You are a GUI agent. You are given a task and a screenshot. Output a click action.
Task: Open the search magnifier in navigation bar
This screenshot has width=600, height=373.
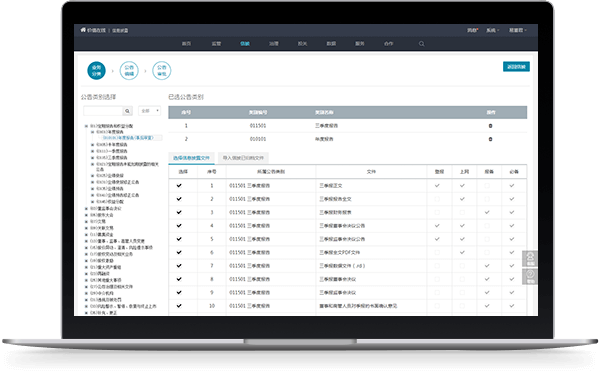tap(421, 44)
